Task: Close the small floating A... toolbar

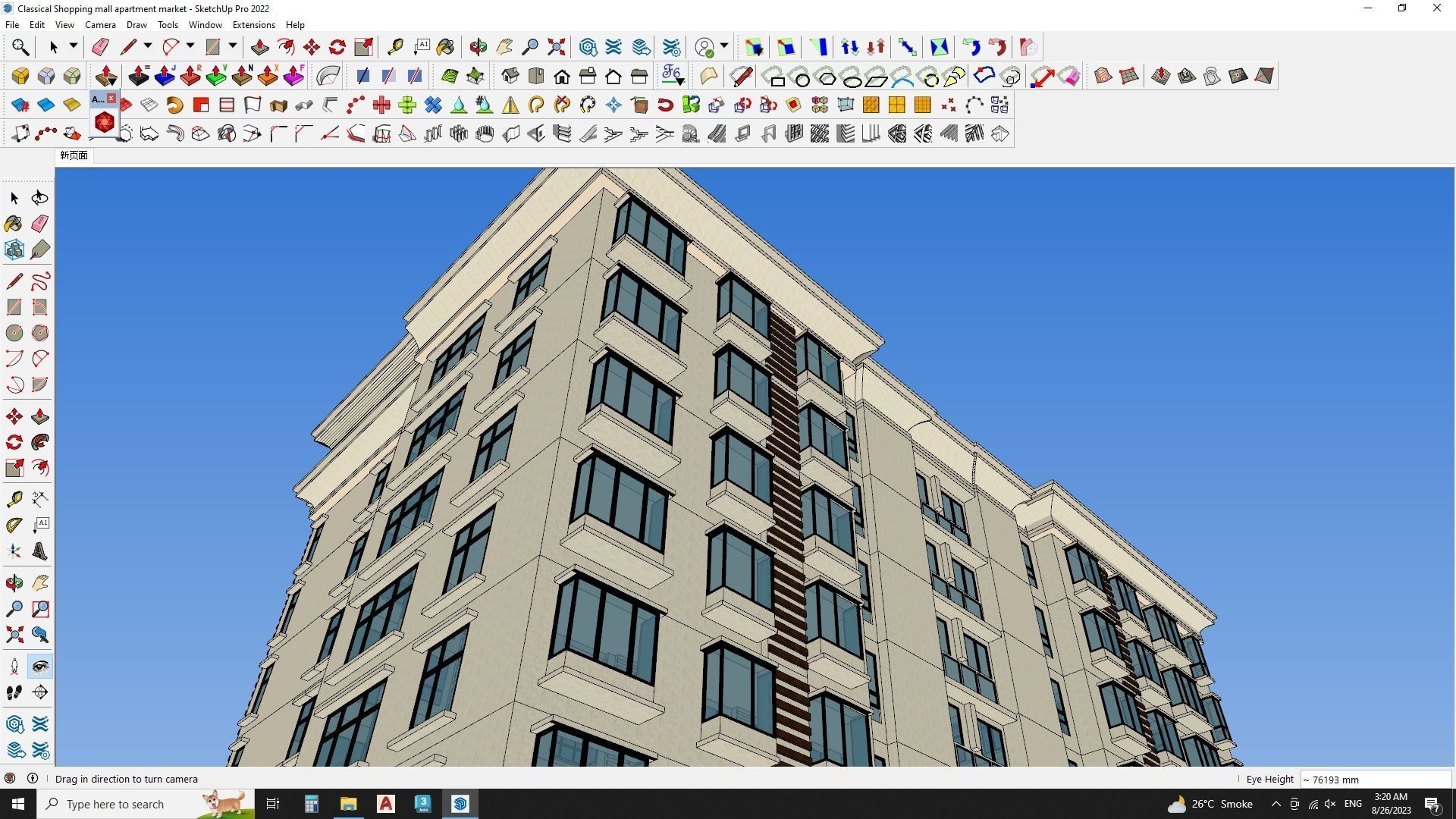Action: click(x=111, y=99)
